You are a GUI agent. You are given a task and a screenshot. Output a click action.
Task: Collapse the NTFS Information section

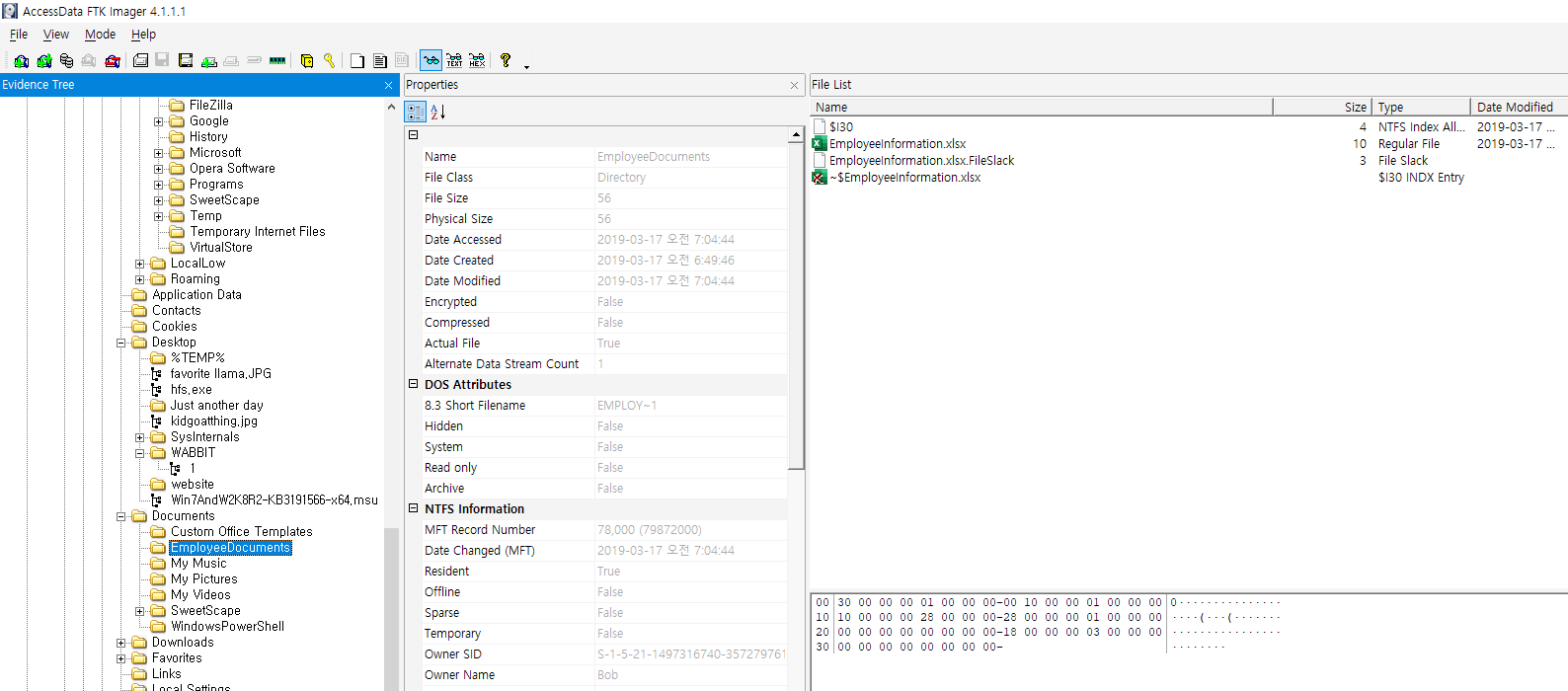(414, 508)
